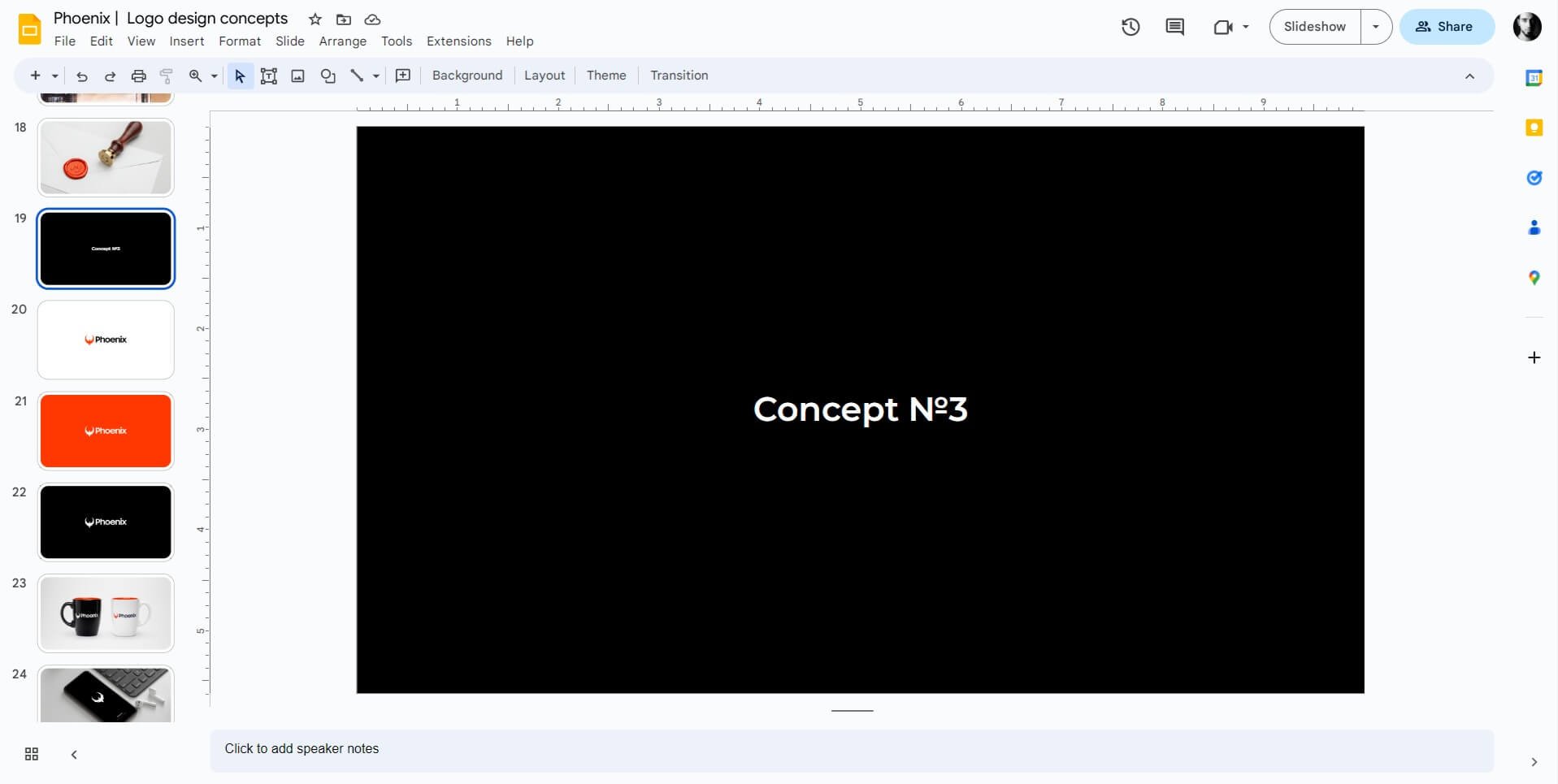The width and height of the screenshot is (1558, 784).
Task: Open version history clock icon
Action: tap(1131, 27)
